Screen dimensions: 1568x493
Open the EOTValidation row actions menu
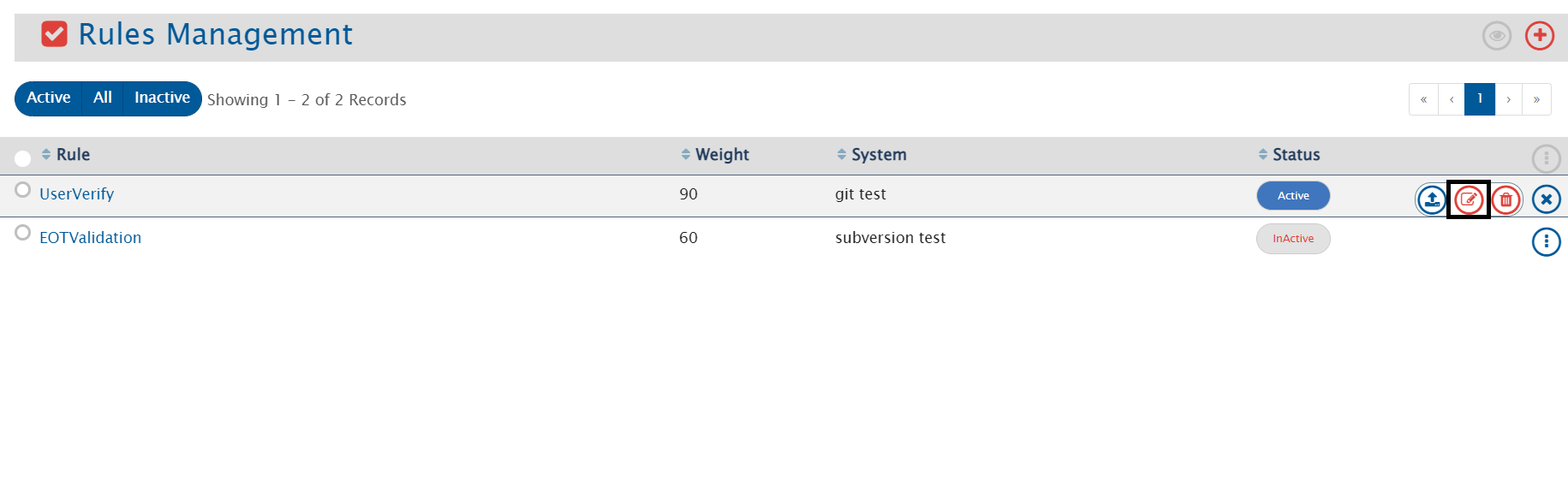[1546, 242]
